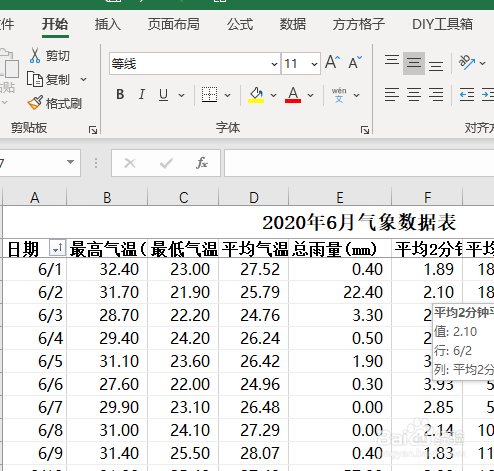Switch to 开始 tab
The height and width of the screenshot is (471, 494).
tap(55, 24)
